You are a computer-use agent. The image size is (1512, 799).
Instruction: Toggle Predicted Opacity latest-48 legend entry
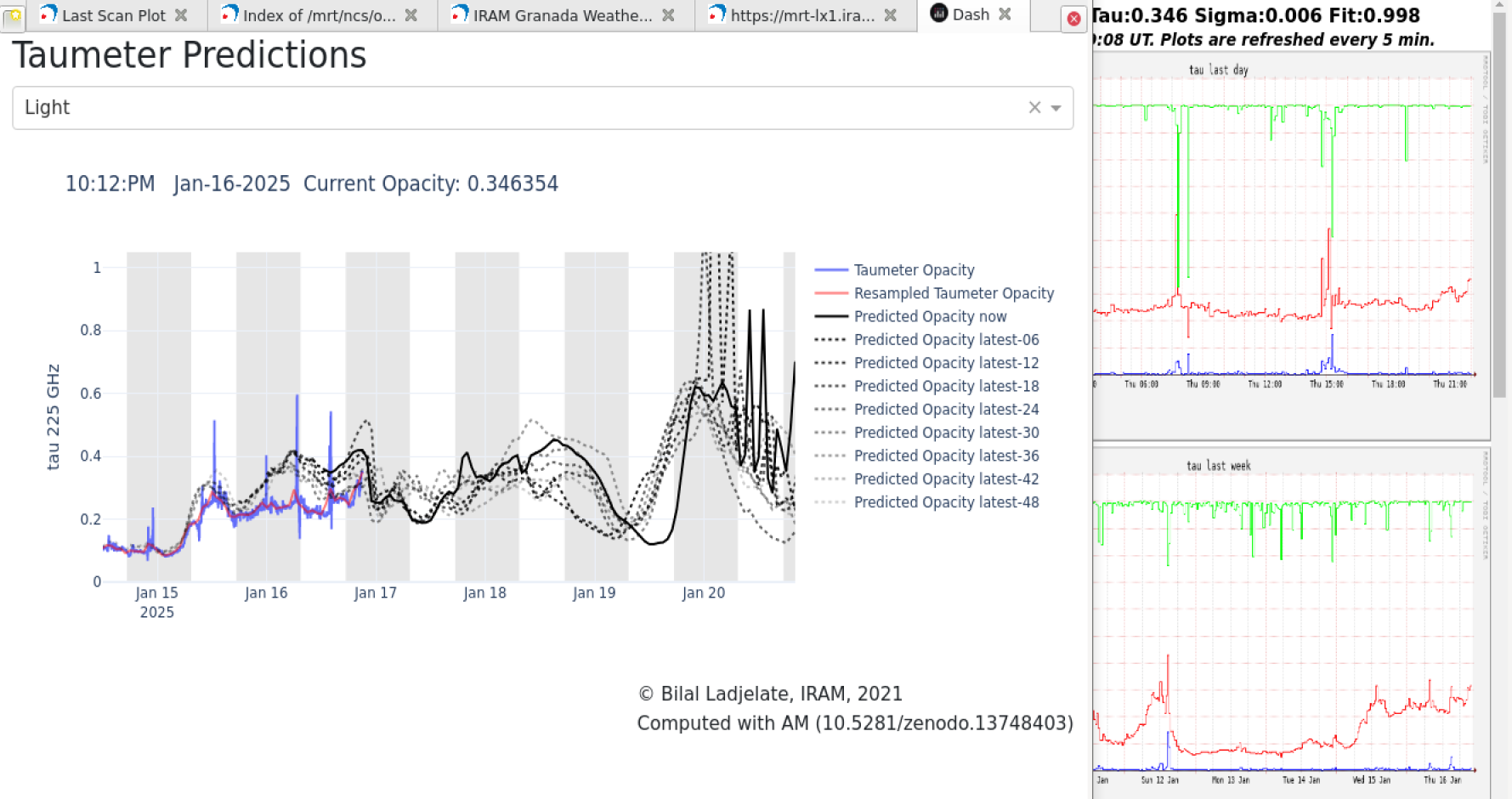946,502
